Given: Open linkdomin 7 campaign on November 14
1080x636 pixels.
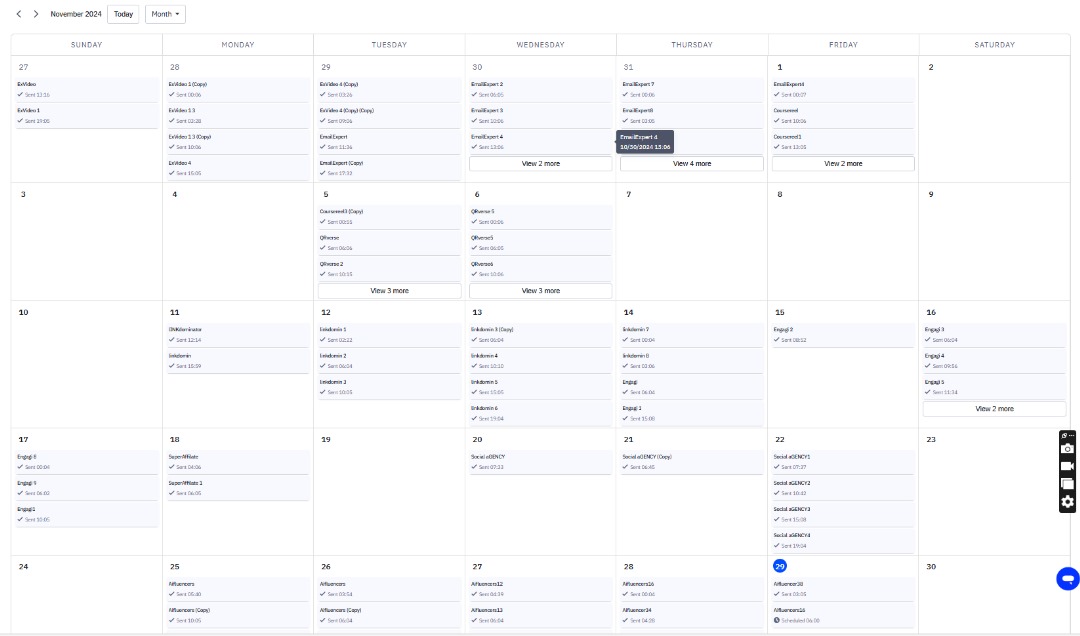Looking at the screenshot, I should [x=692, y=335].
